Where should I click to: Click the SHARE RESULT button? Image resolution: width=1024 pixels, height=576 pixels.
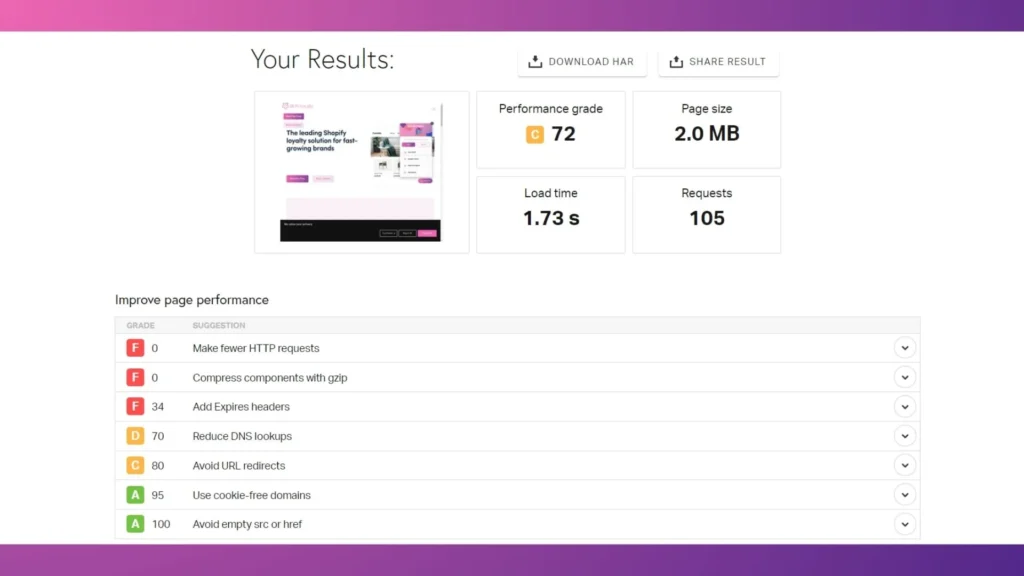718,61
